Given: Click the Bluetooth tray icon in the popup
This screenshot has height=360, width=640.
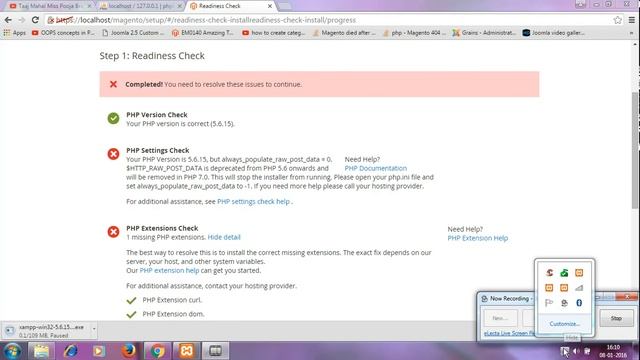Looking at the screenshot, I should pyautogui.click(x=579, y=303).
